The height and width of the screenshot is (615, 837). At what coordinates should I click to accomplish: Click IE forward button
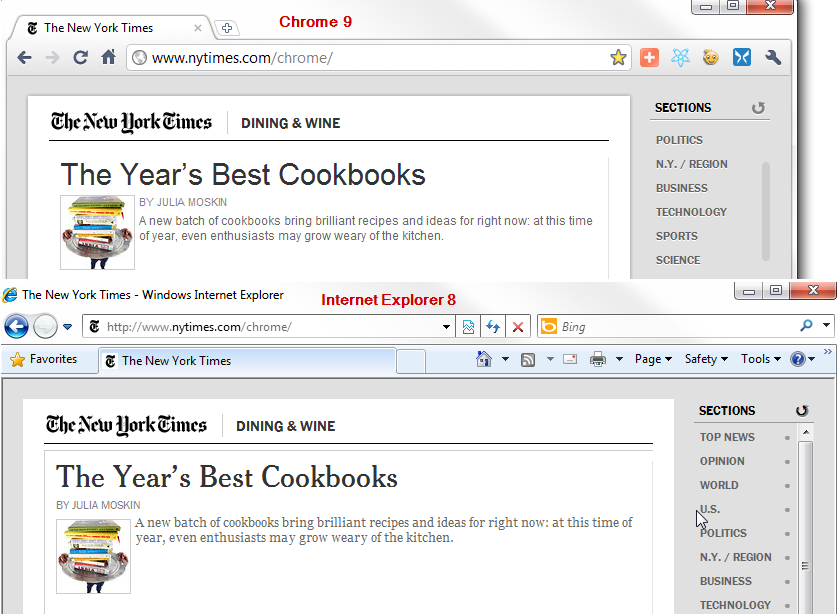tap(45, 327)
